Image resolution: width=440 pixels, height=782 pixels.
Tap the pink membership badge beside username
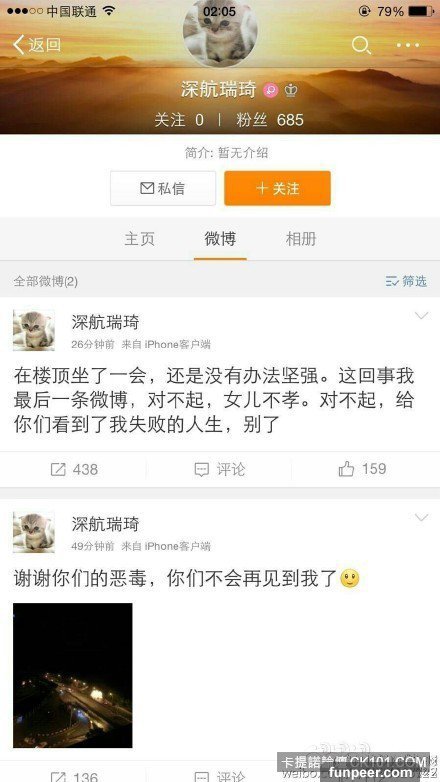[271, 90]
